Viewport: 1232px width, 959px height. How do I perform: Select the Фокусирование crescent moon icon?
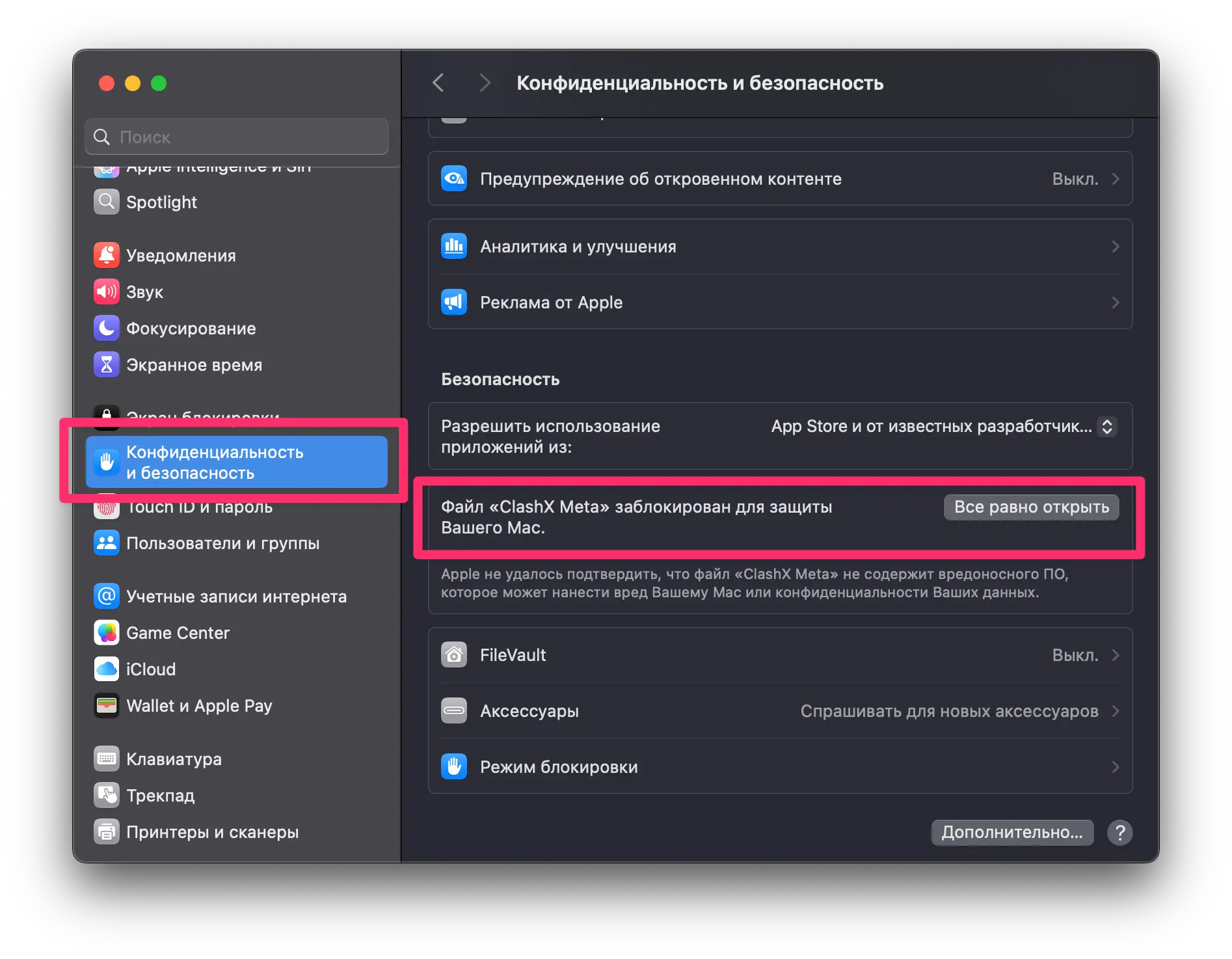(x=107, y=328)
